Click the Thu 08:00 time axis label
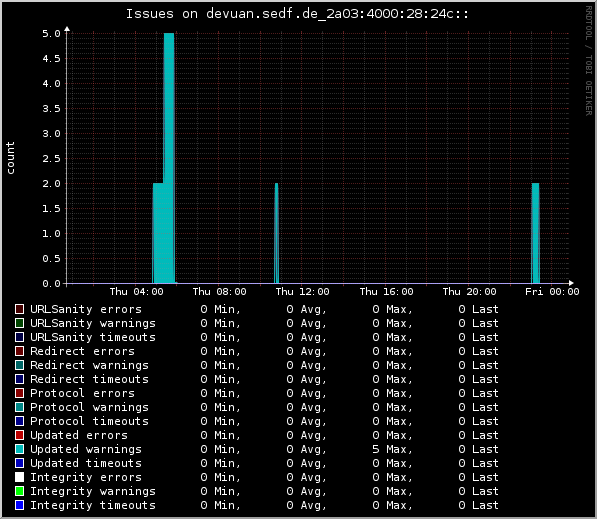 (x=219, y=292)
